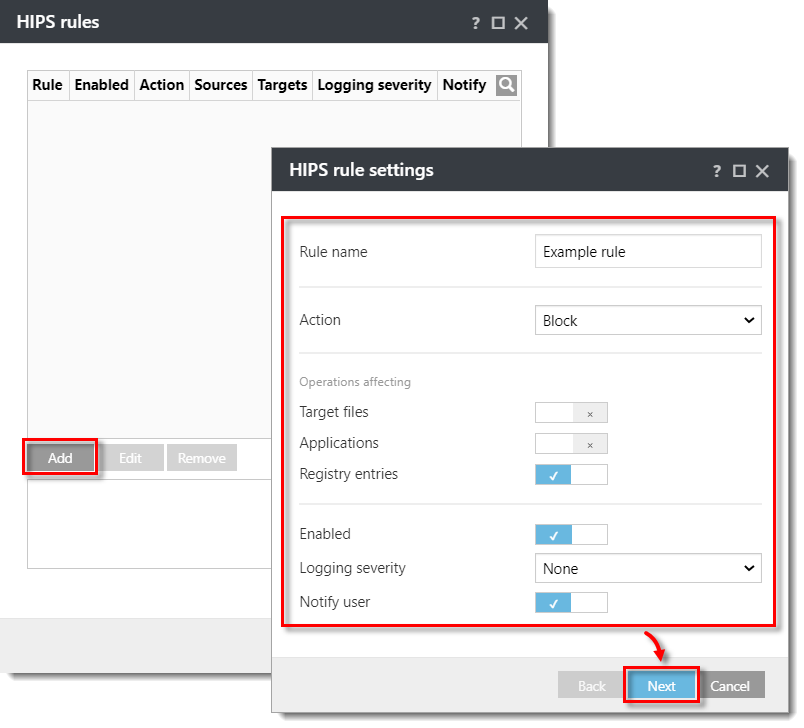The image size is (804, 728).
Task: Sort by the Logging severity column header
Action: 374,85
